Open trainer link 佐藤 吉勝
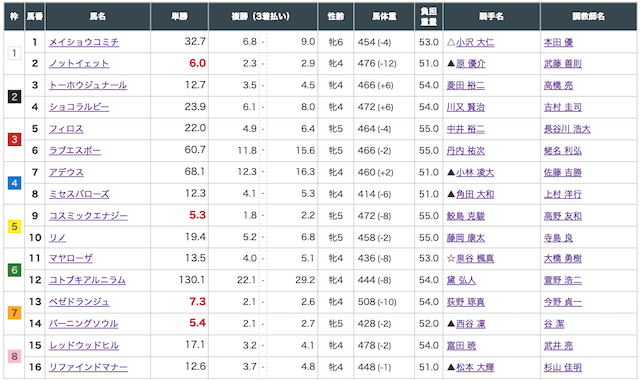Screen dimensions: 640x381 [562, 172]
